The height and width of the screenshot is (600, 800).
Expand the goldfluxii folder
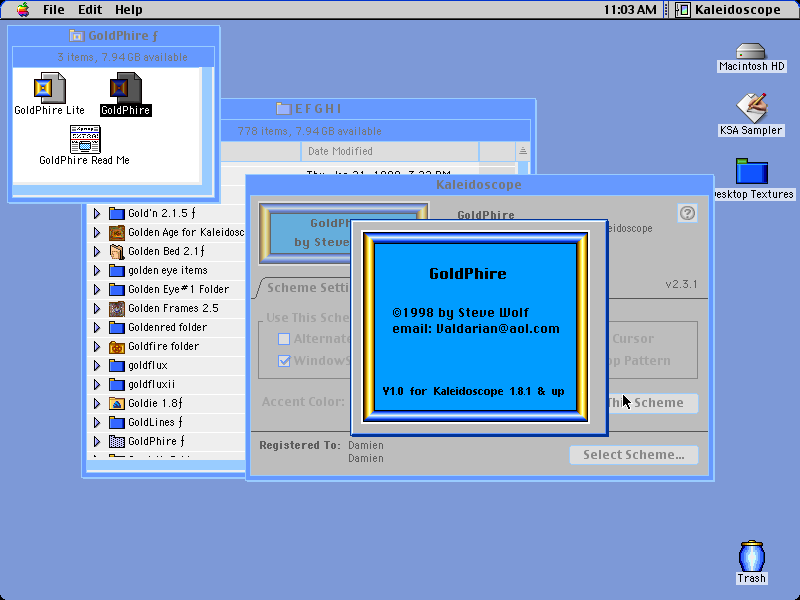(97, 385)
